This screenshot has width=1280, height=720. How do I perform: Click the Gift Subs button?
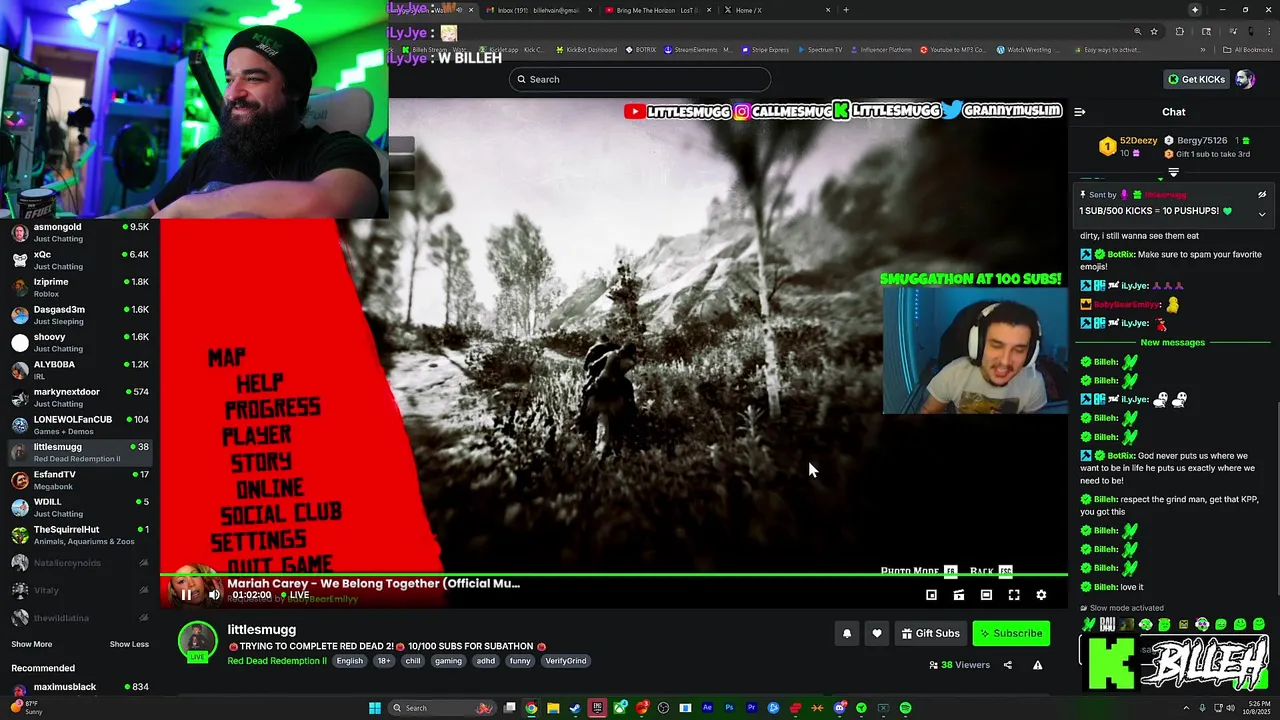point(930,633)
